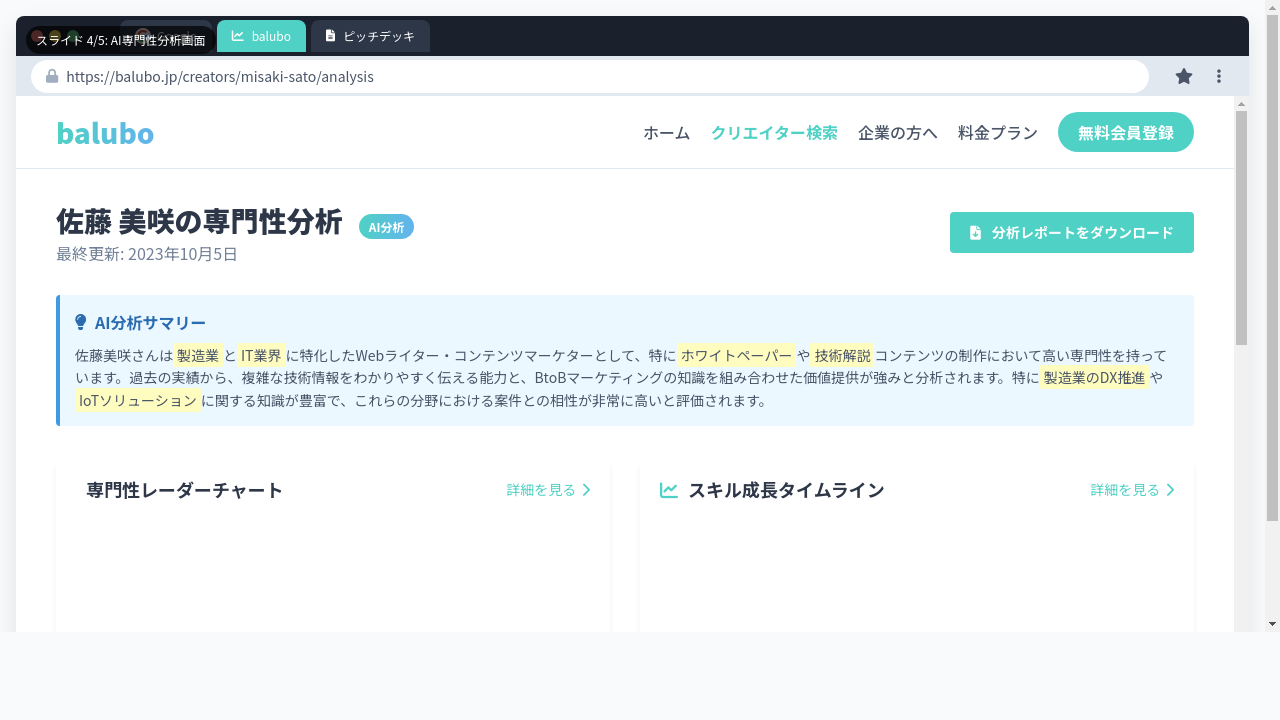Click the outer scrollbar down arrow
This screenshot has height=720, width=1280.
[1272, 623]
